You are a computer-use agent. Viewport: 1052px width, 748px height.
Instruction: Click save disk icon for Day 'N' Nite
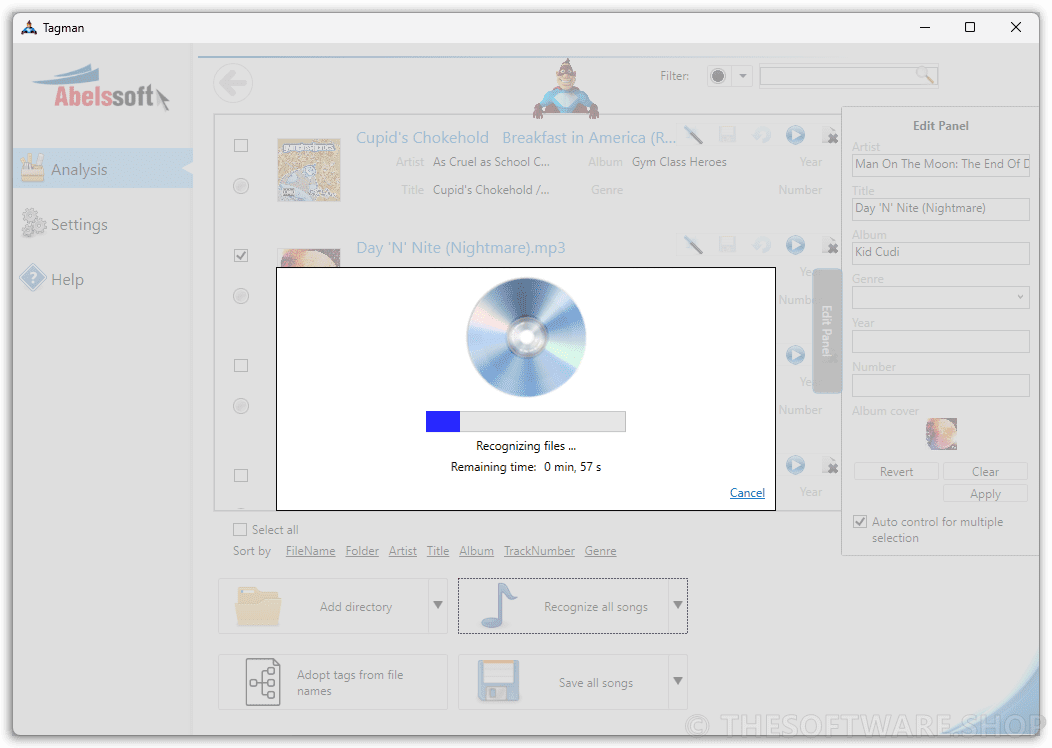[x=727, y=246]
